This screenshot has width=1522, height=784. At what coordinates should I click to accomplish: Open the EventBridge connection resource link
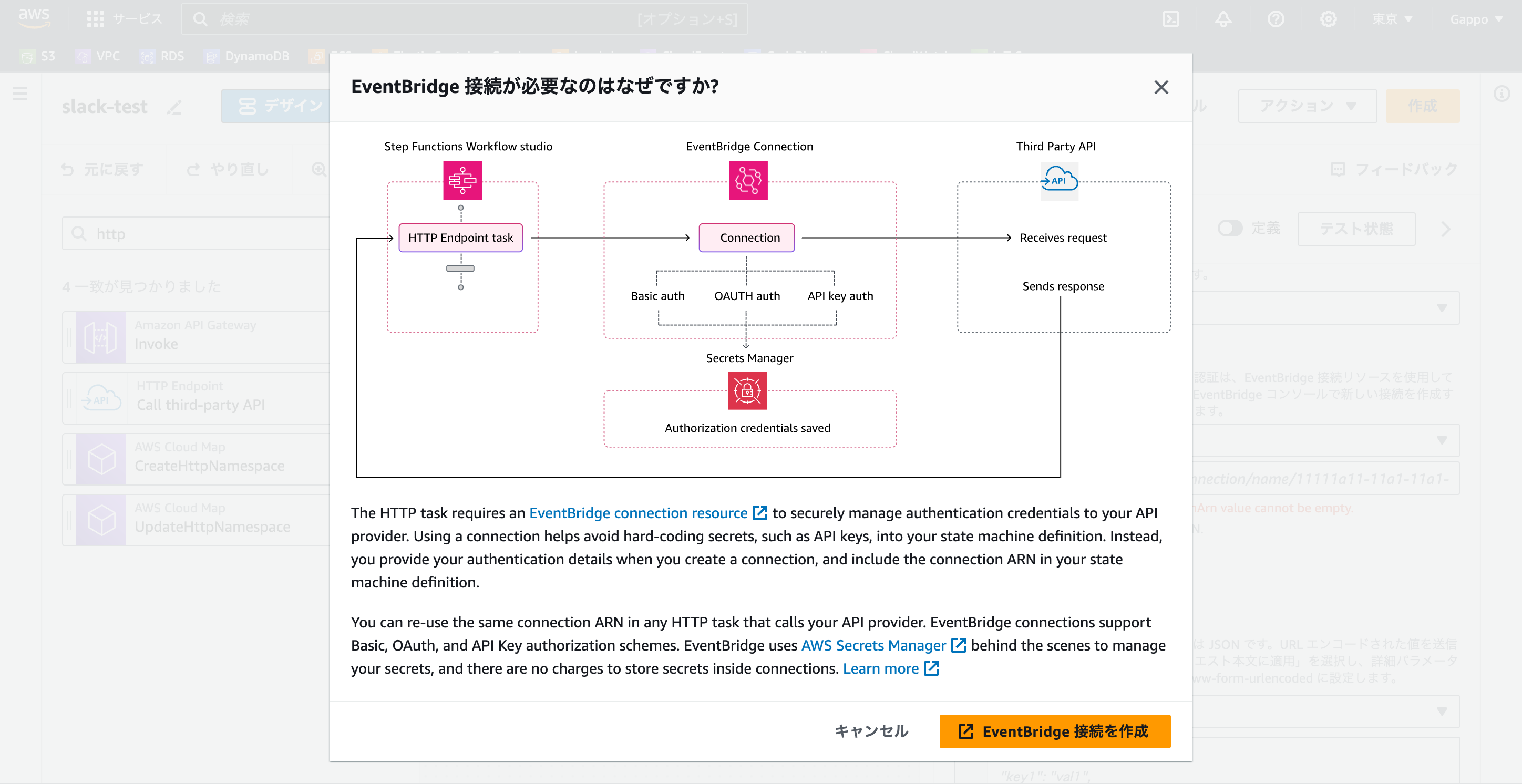[x=638, y=513]
